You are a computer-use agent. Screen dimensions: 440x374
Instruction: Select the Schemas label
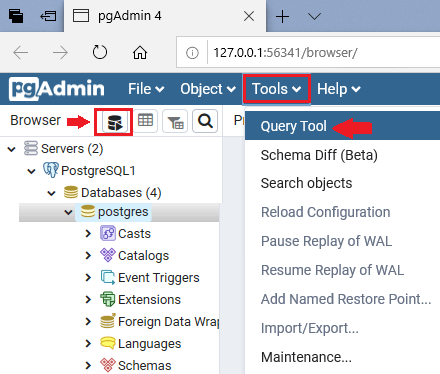click(x=145, y=365)
